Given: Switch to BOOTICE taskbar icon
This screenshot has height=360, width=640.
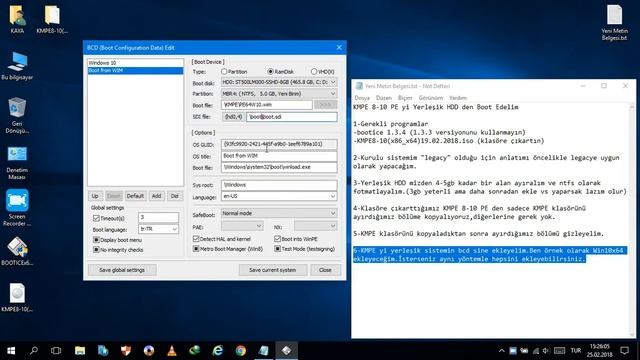Looking at the screenshot, I should pyautogui.click(x=287, y=351).
